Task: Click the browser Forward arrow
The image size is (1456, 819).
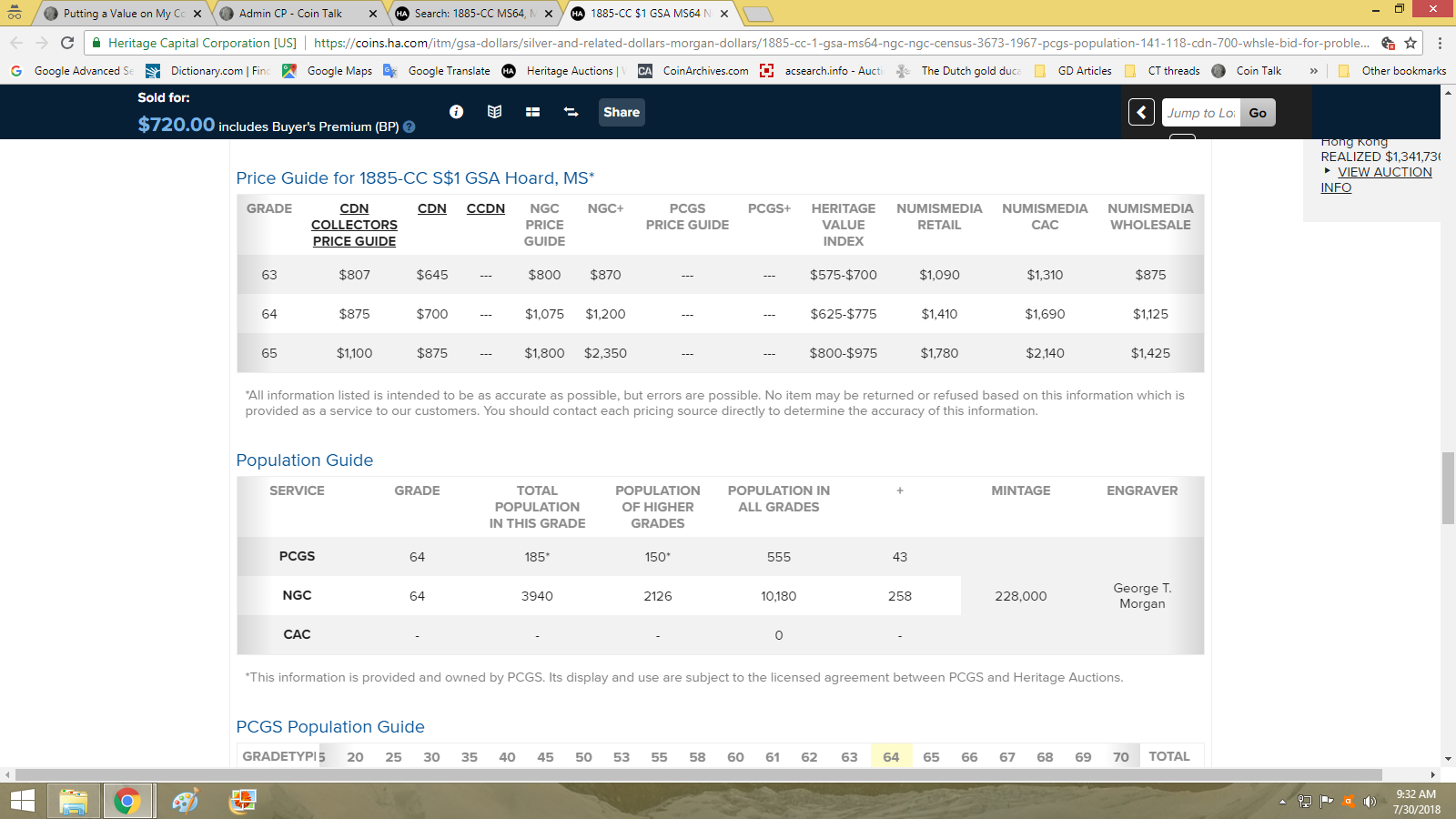Action: coord(42,43)
